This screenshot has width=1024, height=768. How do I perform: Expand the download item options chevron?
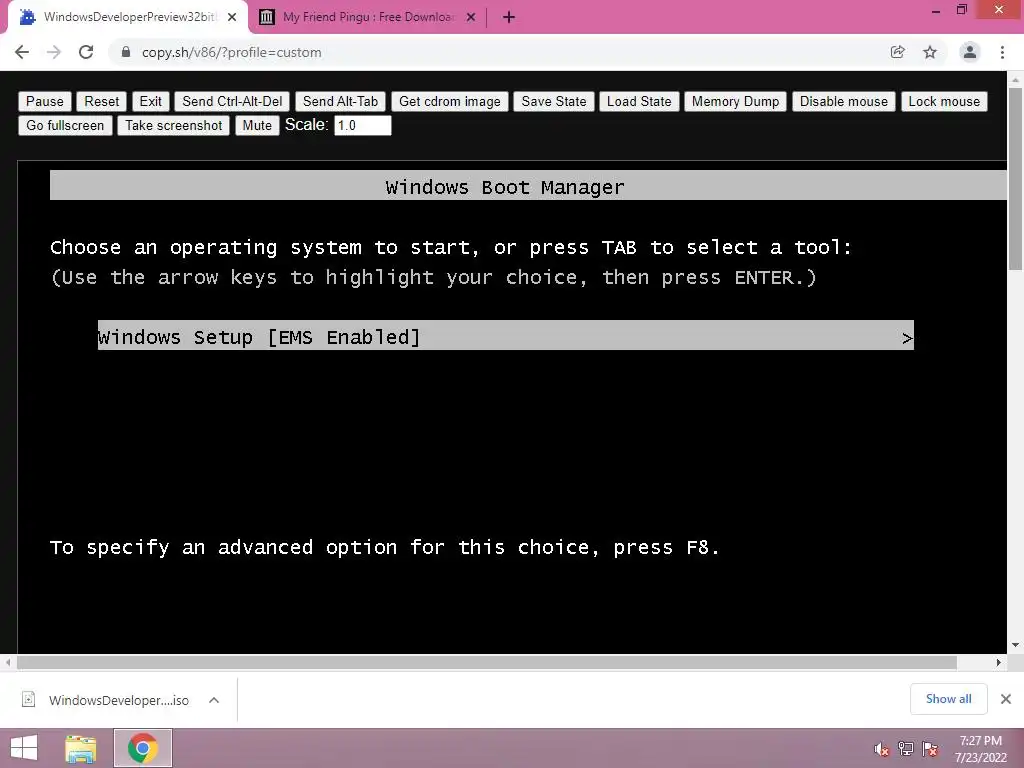[x=214, y=700]
